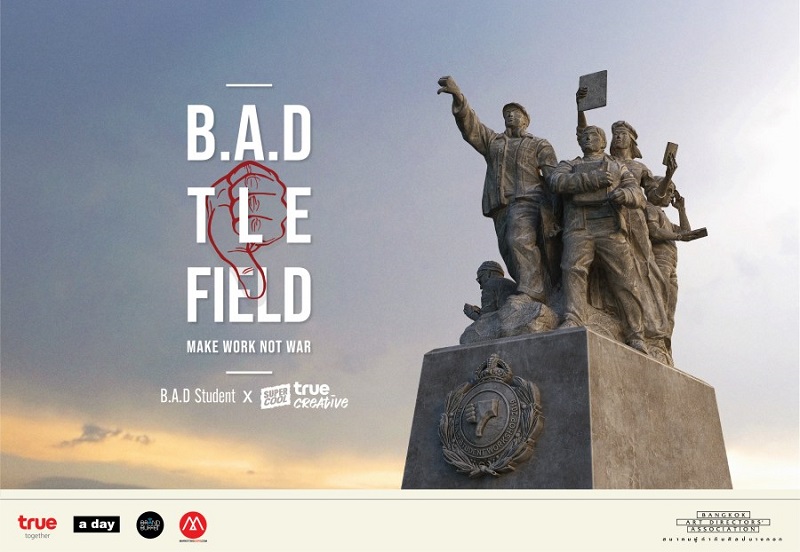Click the thumbs-down emblem on the pedestal
This screenshot has width=800, height=552.
pos(491,416)
